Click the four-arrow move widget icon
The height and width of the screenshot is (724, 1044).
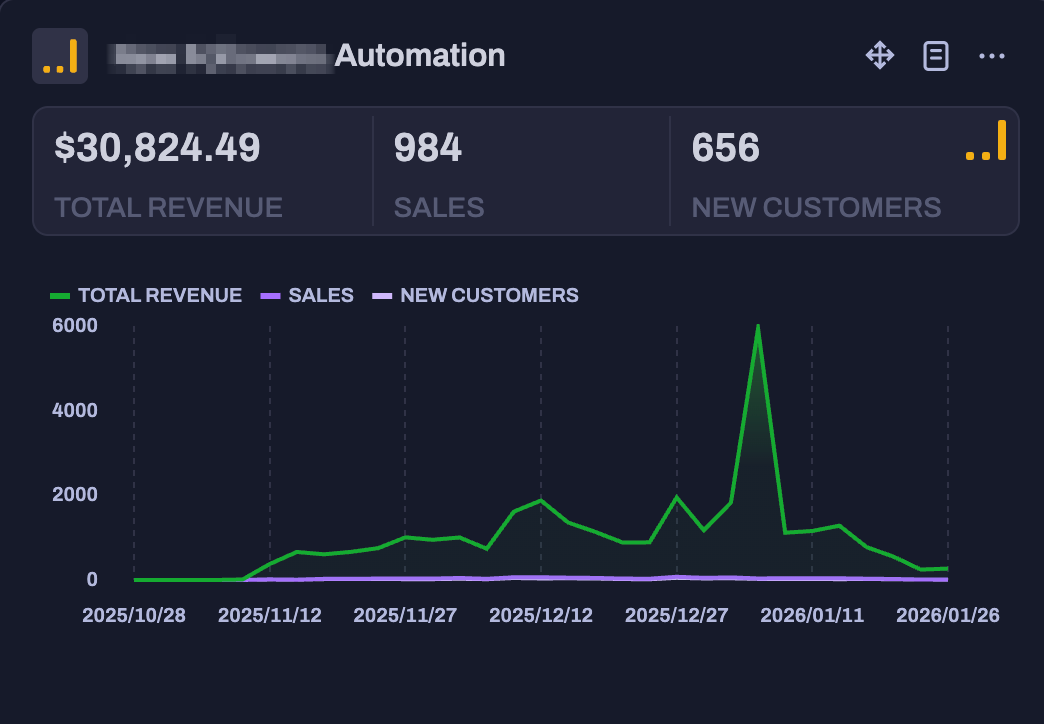click(x=879, y=56)
